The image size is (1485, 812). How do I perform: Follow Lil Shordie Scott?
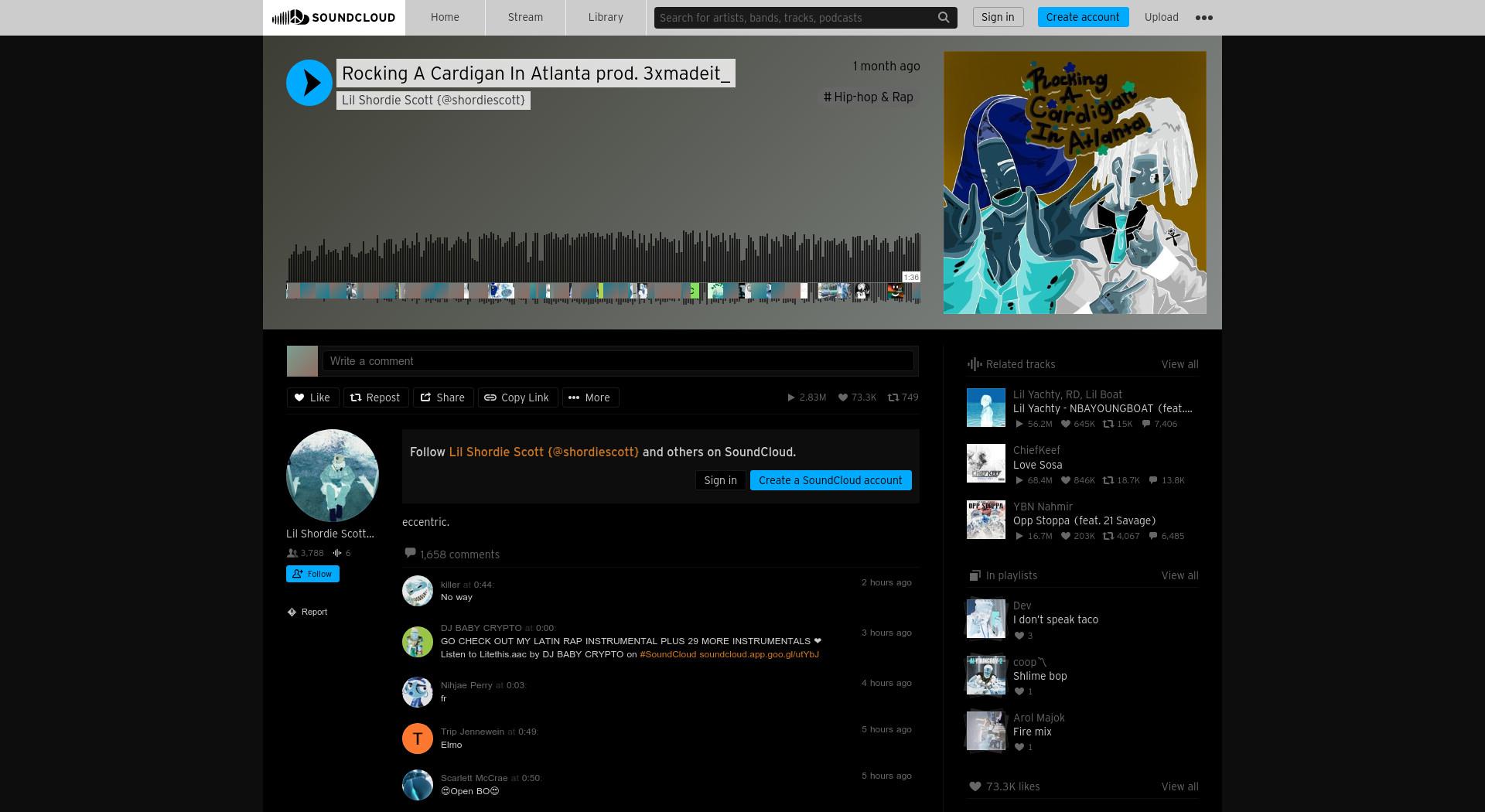(x=312, y=574)
